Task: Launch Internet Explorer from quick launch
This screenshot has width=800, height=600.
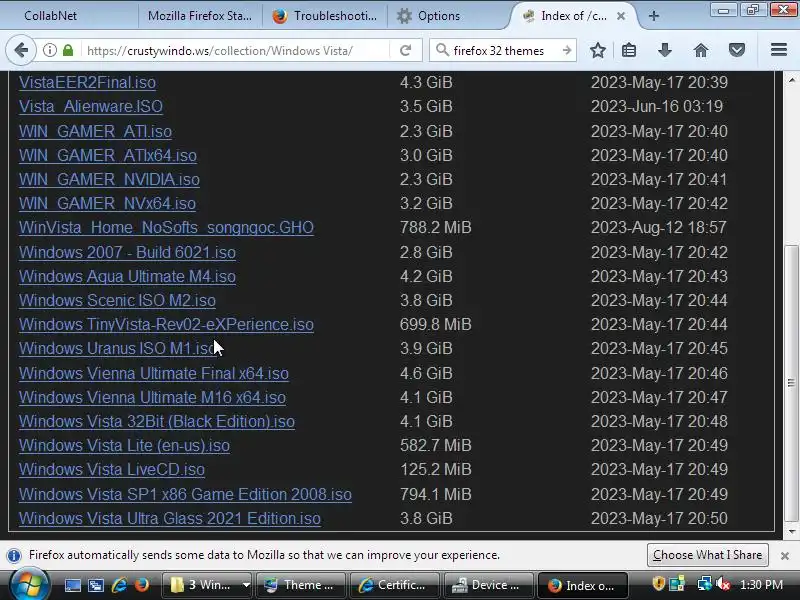Action: click(x=119, y=585)
